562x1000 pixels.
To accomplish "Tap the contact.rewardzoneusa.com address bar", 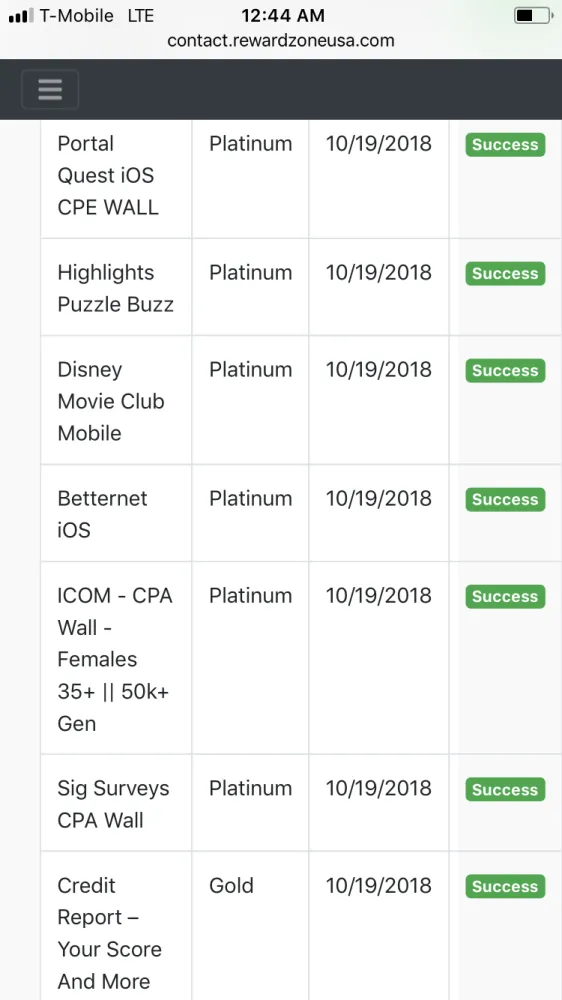I will (x=281, y=41).
